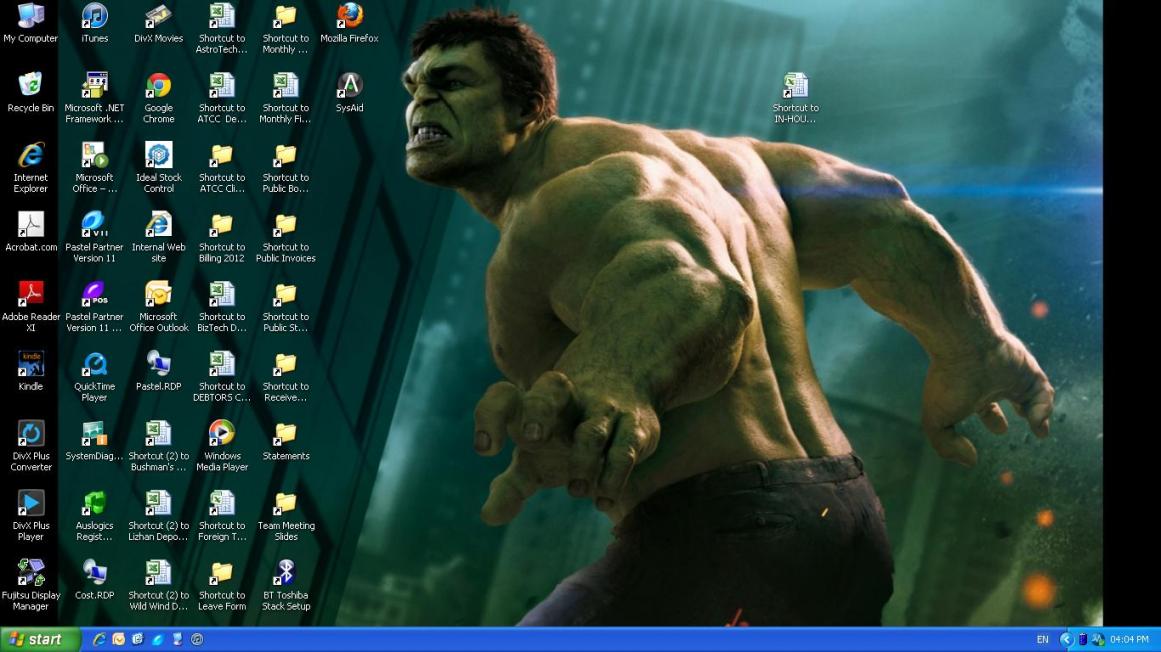Select the Team Meeting Slides folder

pos(285,503)
